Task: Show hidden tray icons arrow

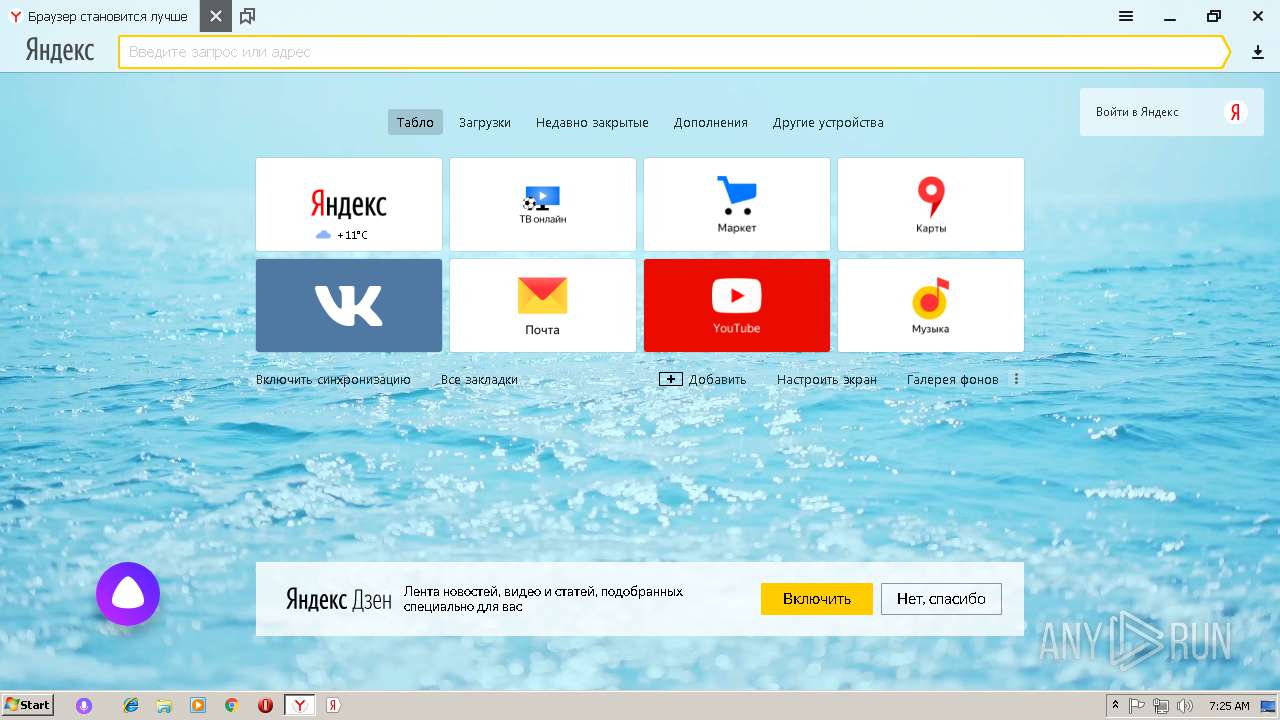Action: coord(1116,705)
